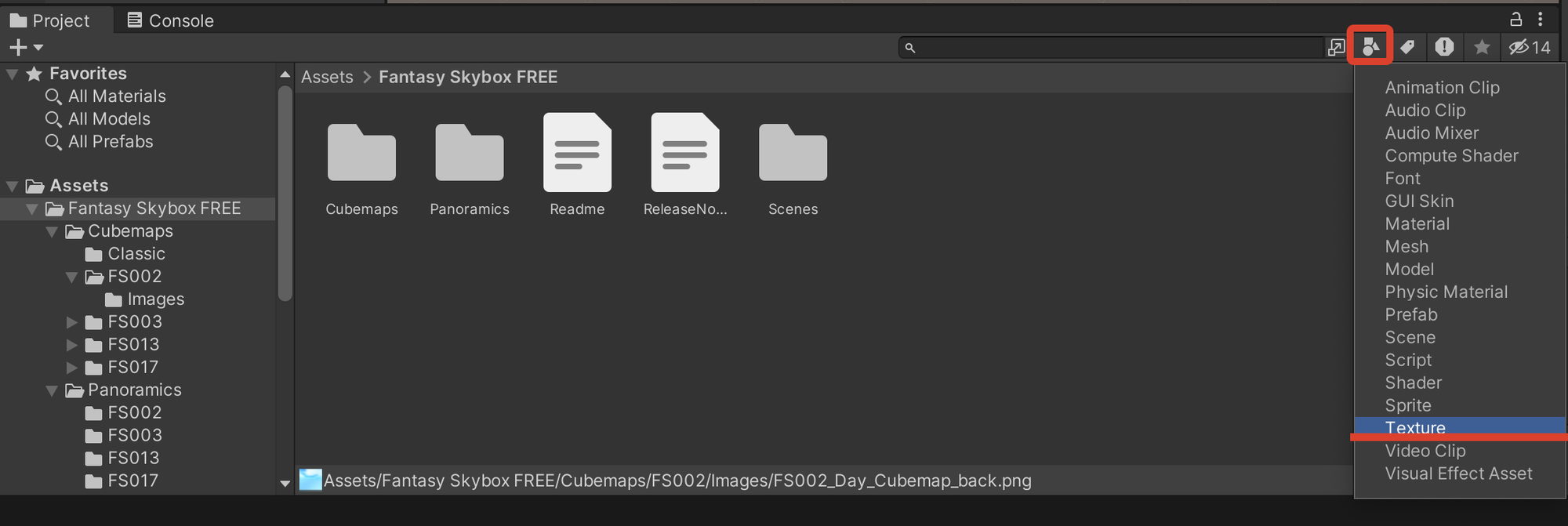Toggle hidden packages visibility eye icon

[1530, 47]
